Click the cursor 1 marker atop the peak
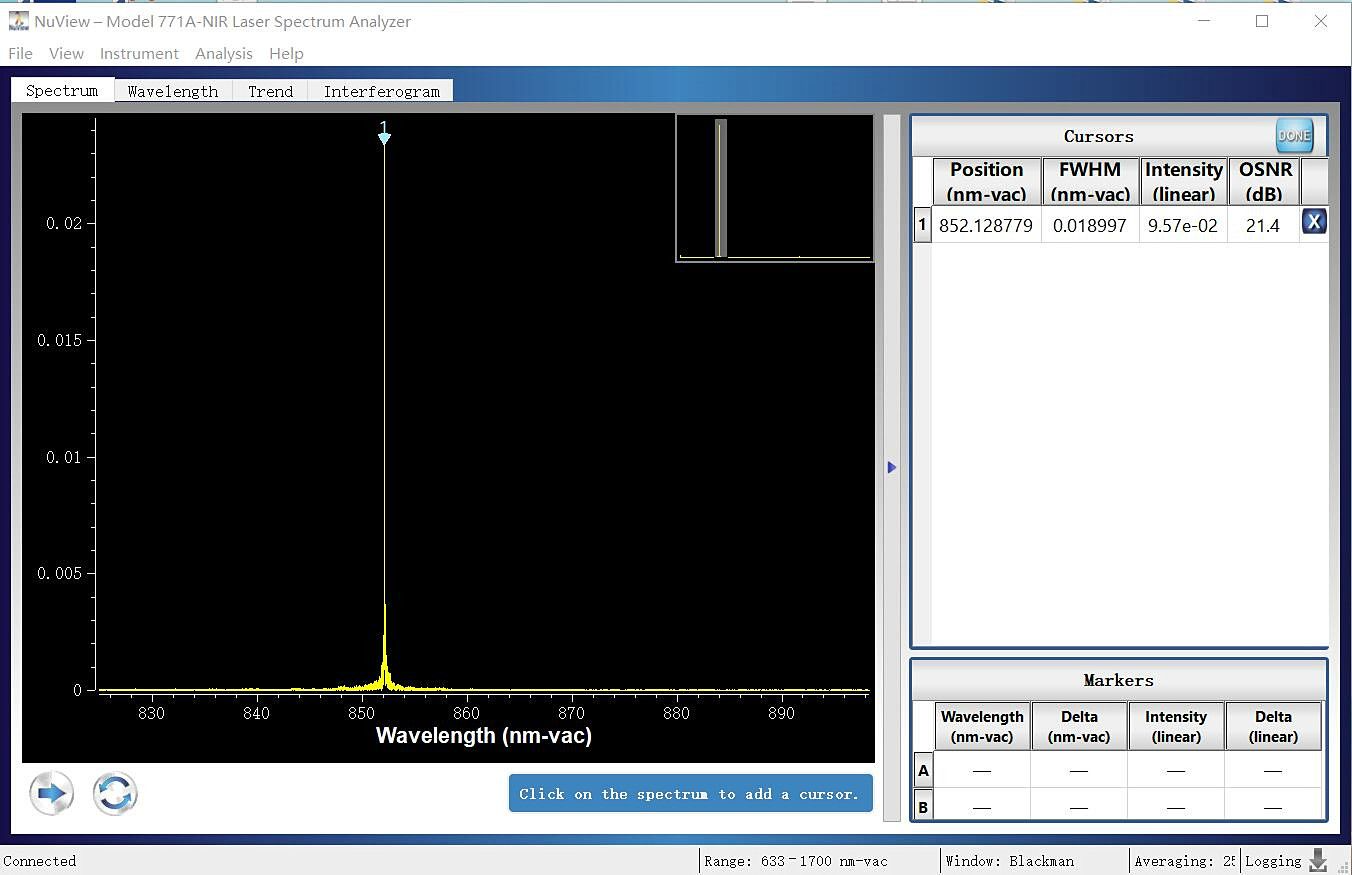 pyautogui.click(x=384, y=135)
